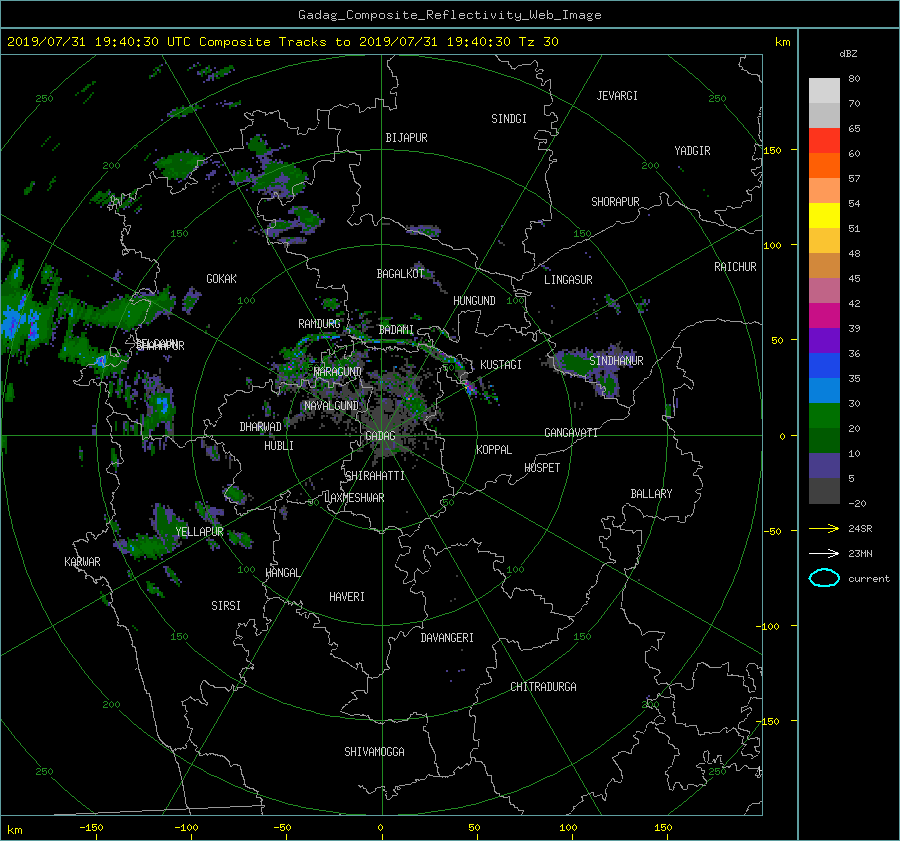Click the -150 tick on bottom axis
Screen dimensions: 900x841
[x=91, y=828]
